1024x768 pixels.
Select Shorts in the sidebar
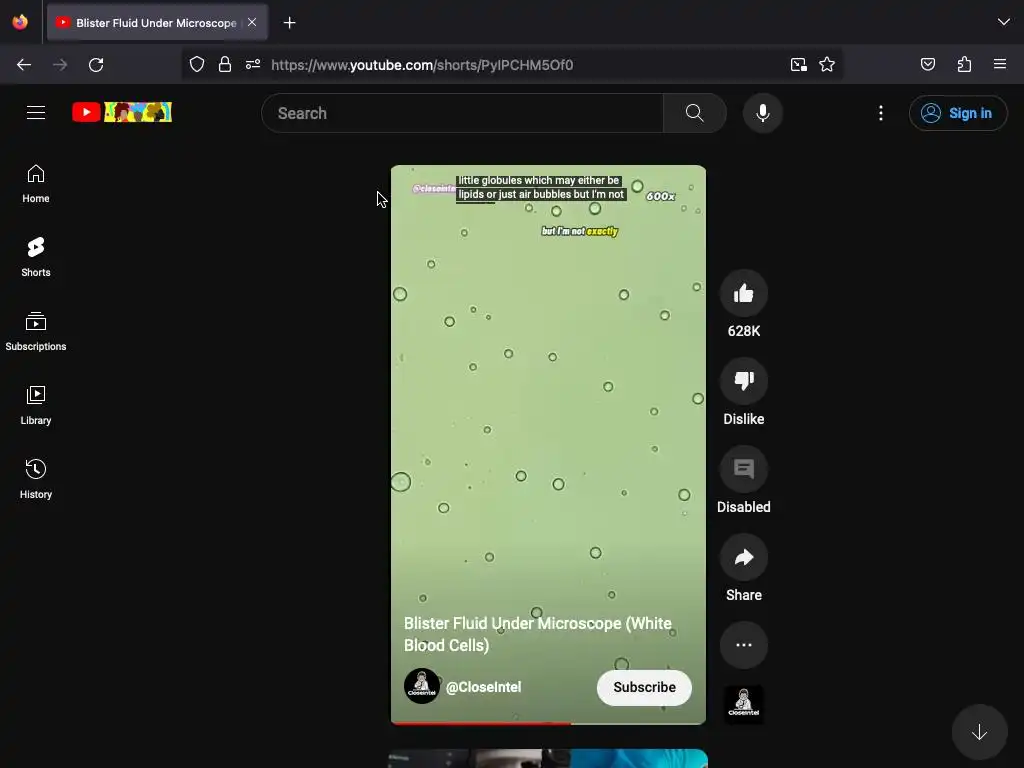click(x=36, y=257)
